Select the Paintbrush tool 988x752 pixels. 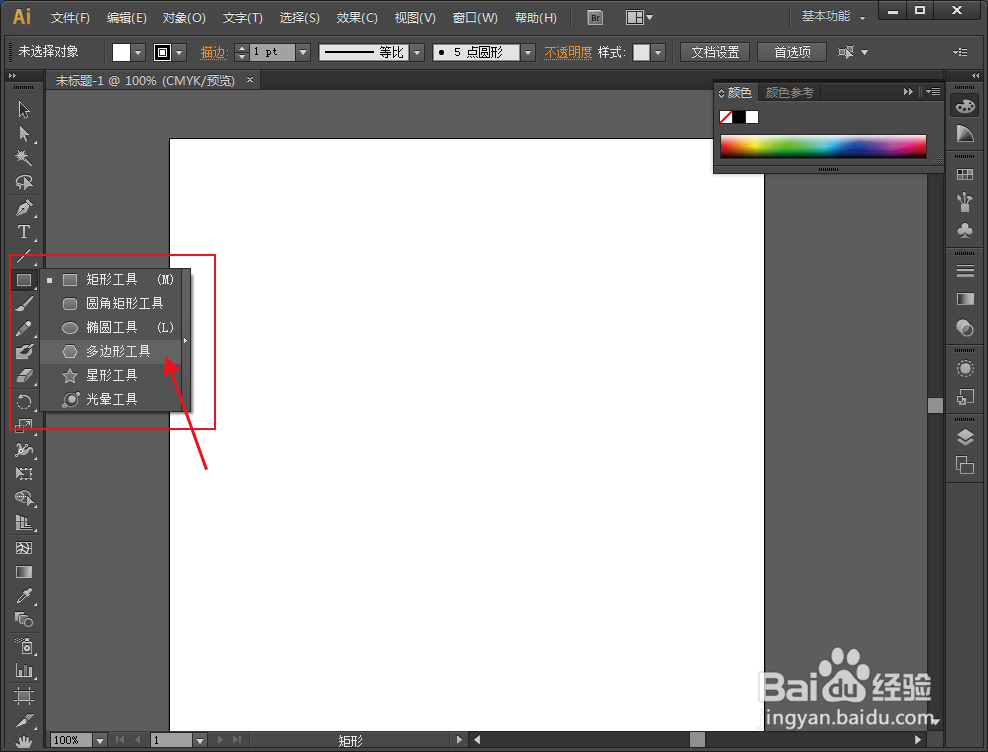(x=24, y=304)
